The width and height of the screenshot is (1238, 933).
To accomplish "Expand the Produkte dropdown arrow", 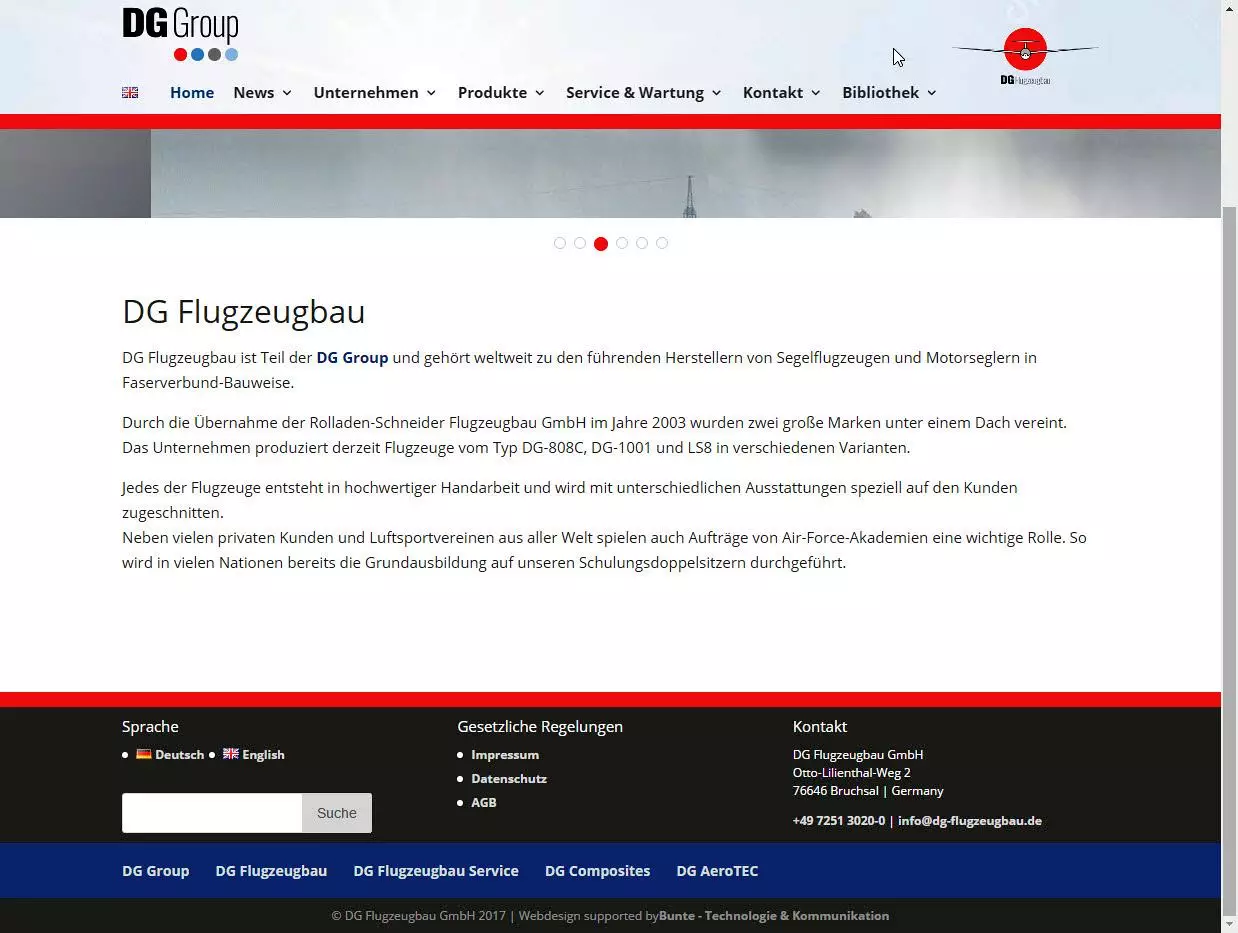I will 540,93.
